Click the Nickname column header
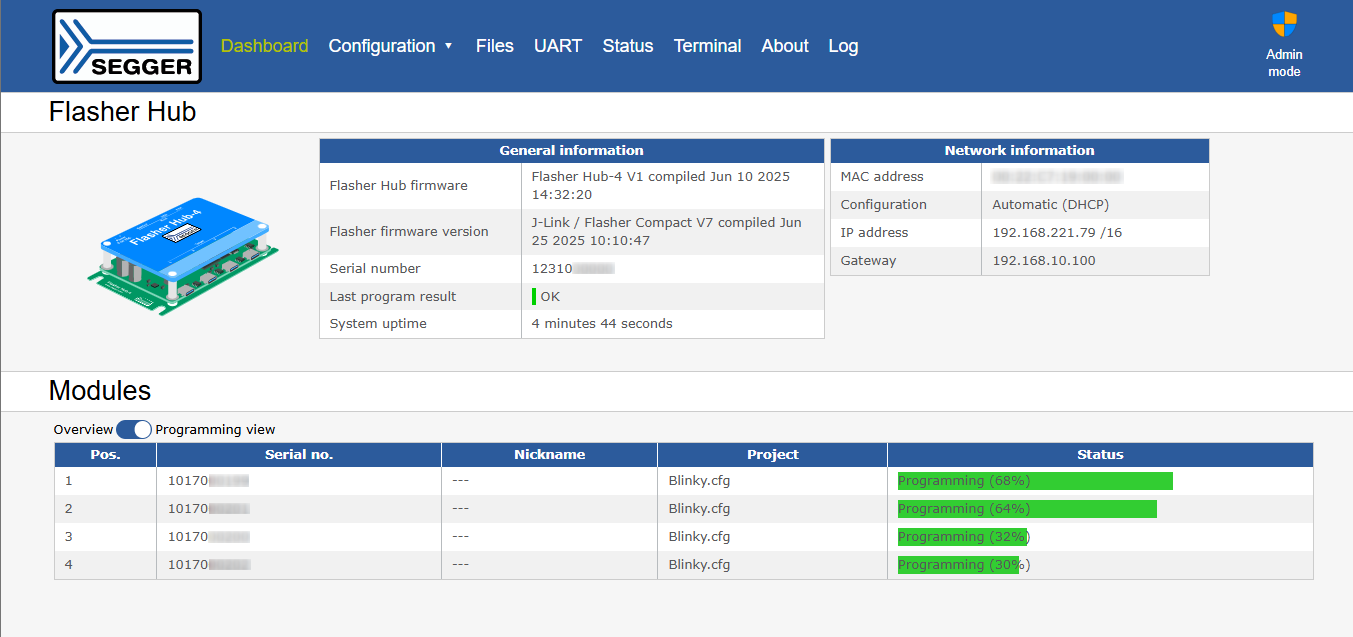The image size is (1353, 637). (x=549, y=455)
